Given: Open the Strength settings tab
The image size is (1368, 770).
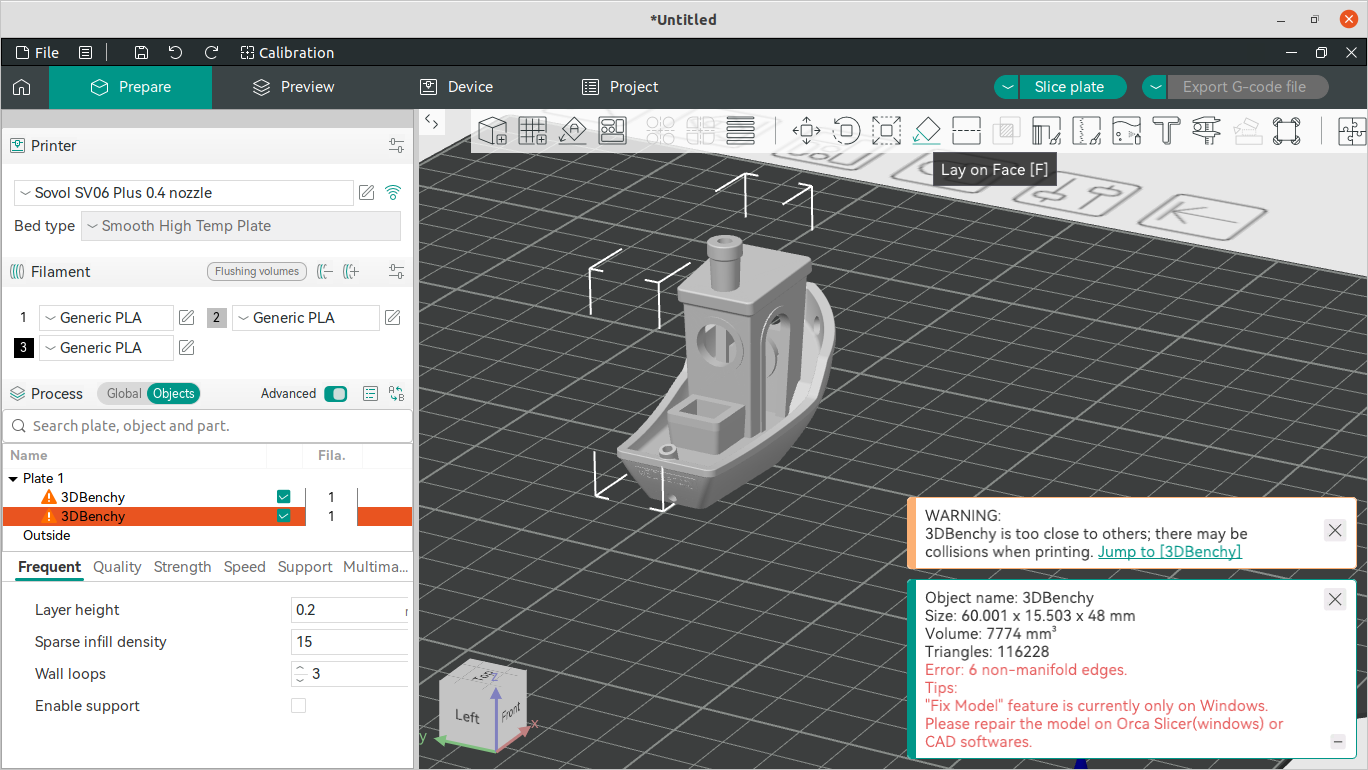Looking at the screenshot, I should 182,567.
